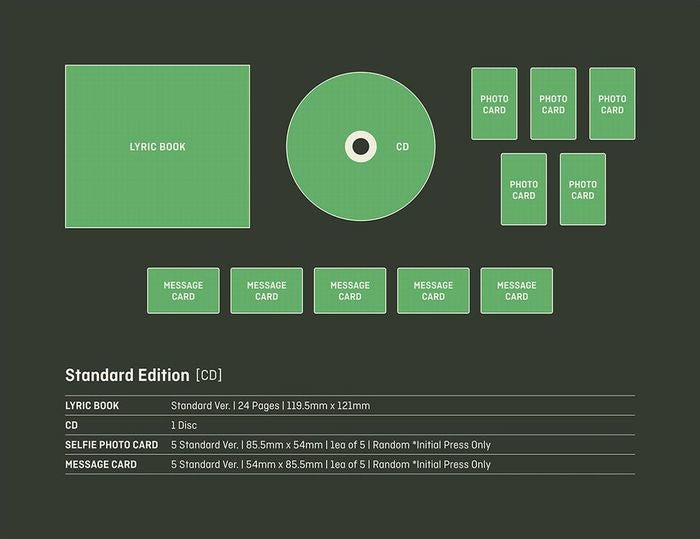Click the MESSAGE CARD row label in table

point(101,464)
